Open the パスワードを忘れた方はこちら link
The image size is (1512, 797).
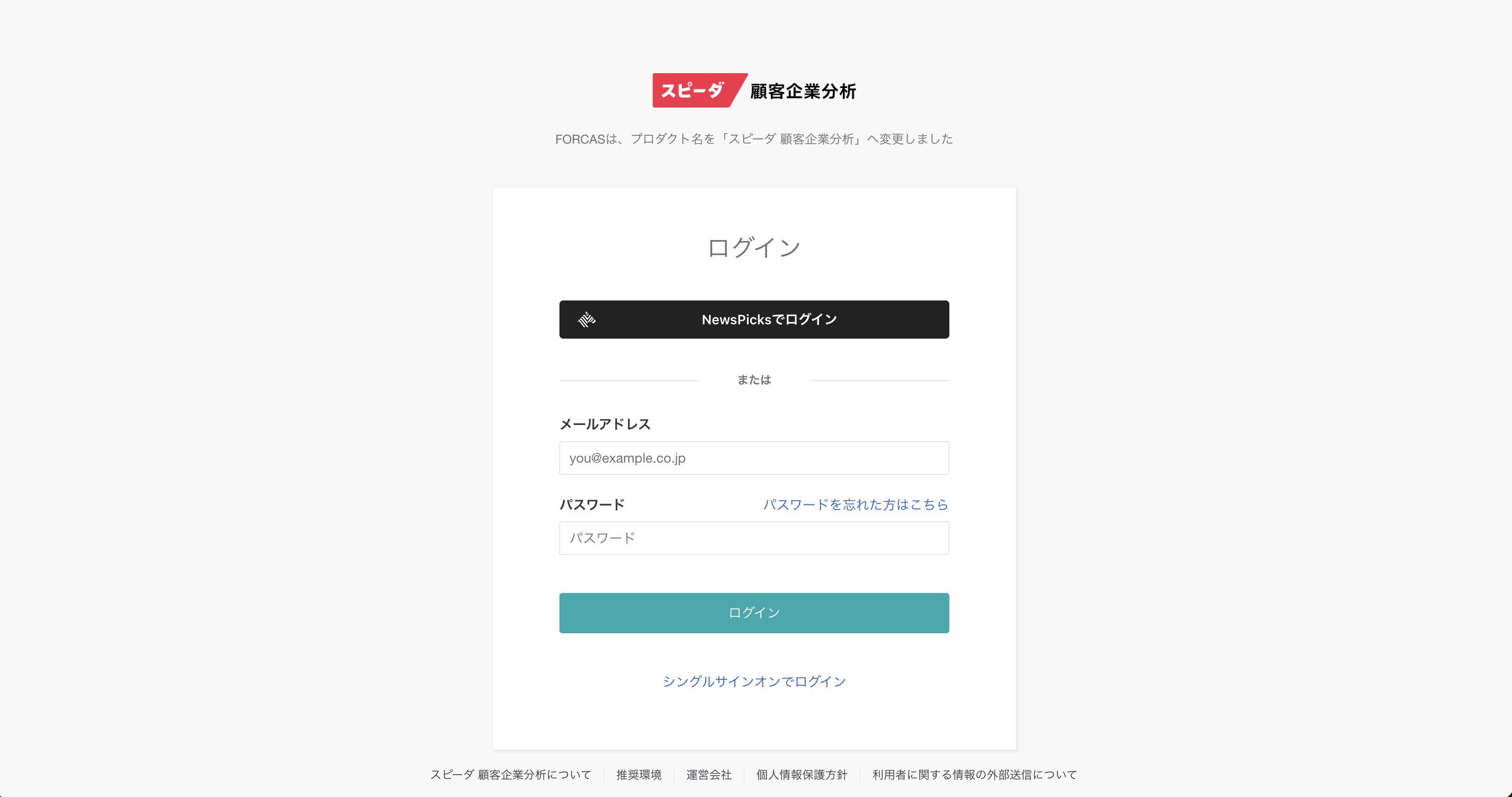pos(855,504)
